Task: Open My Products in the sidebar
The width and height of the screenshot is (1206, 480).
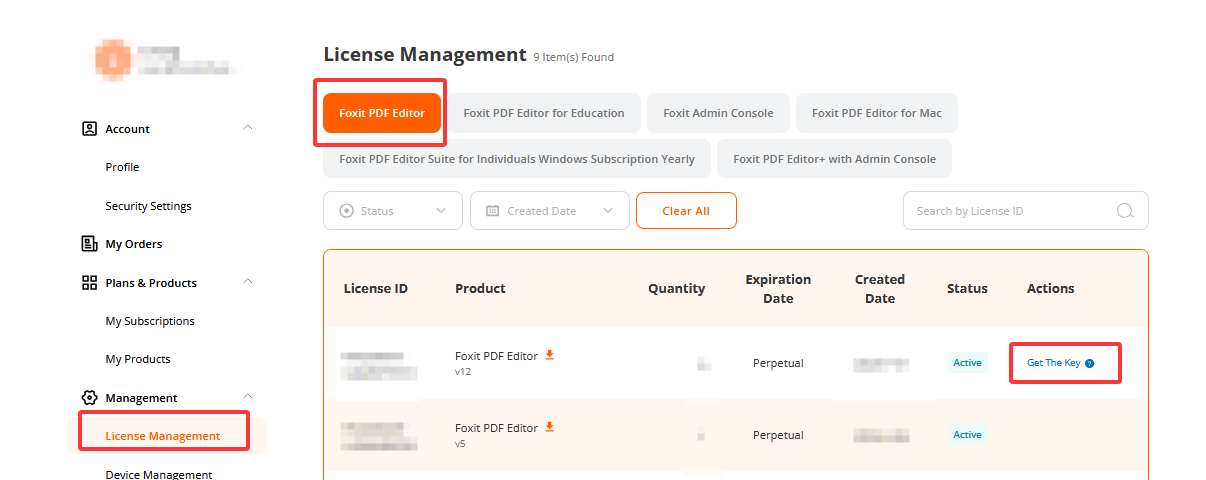Action: coord(138,359)
